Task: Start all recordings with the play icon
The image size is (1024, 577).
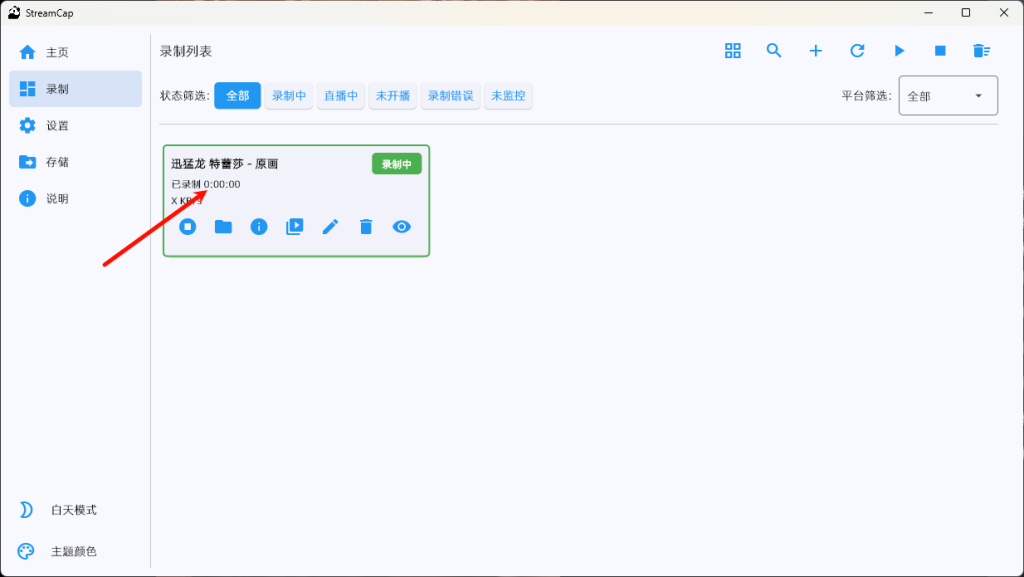Action: coord(899,50)
